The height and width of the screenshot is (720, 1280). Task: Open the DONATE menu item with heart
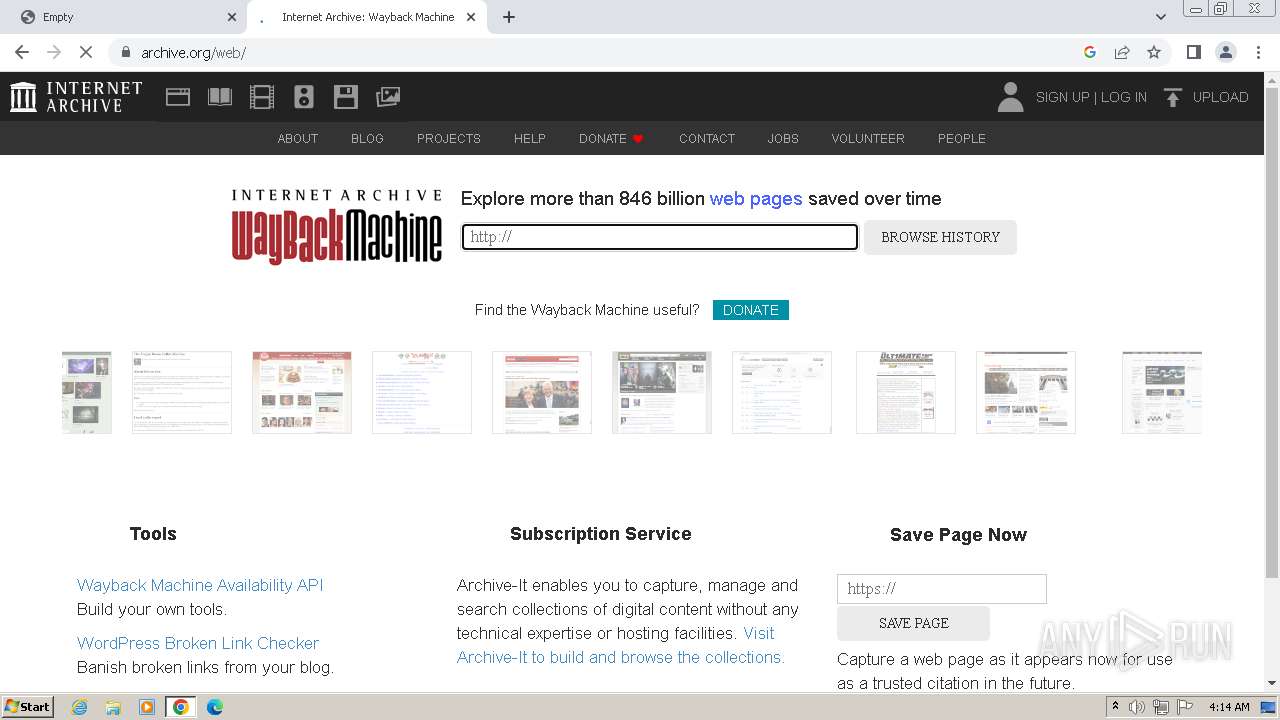(611, 138)
